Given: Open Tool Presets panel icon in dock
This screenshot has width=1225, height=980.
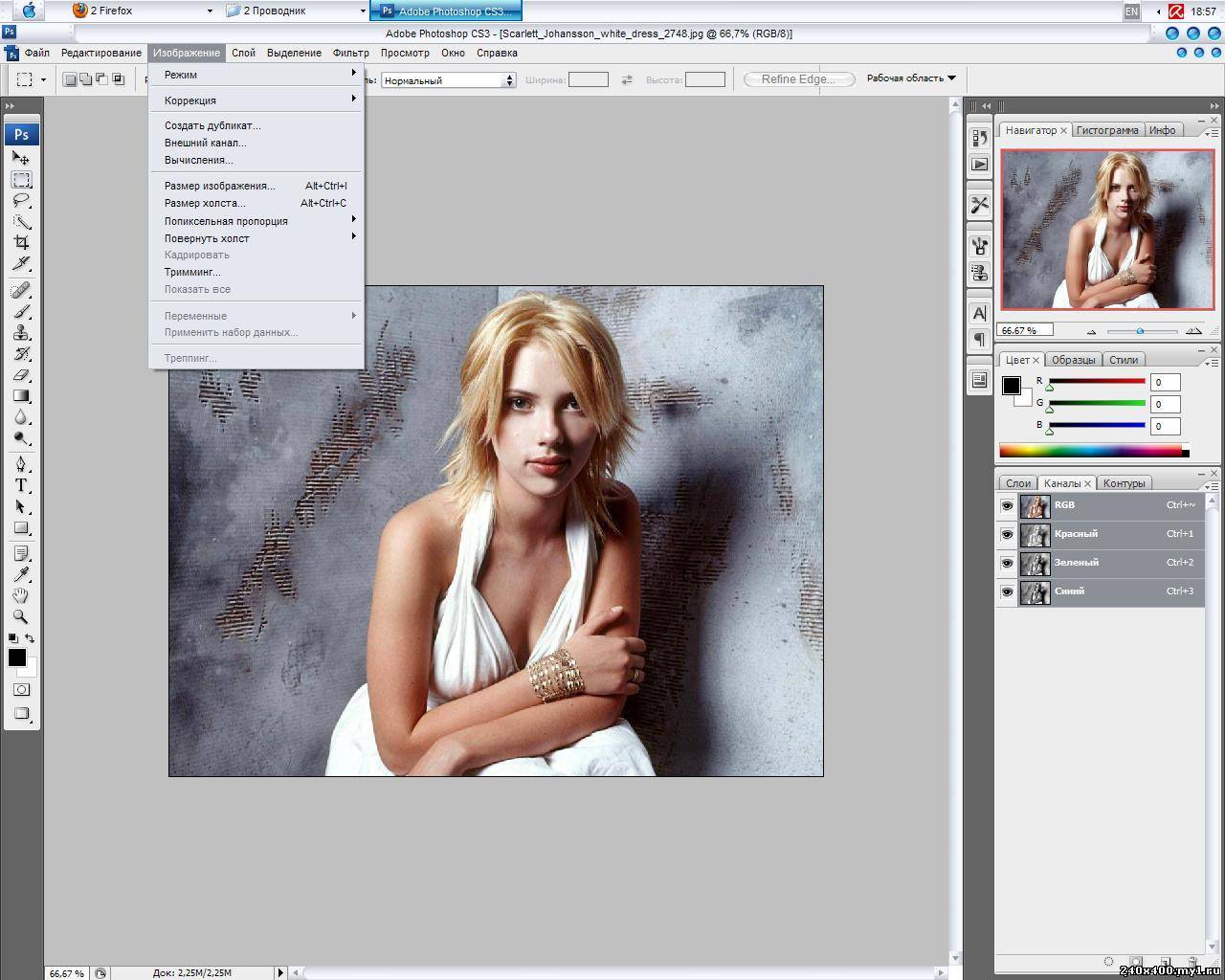Looking at the screenshot, I should (x=979, y=205).
